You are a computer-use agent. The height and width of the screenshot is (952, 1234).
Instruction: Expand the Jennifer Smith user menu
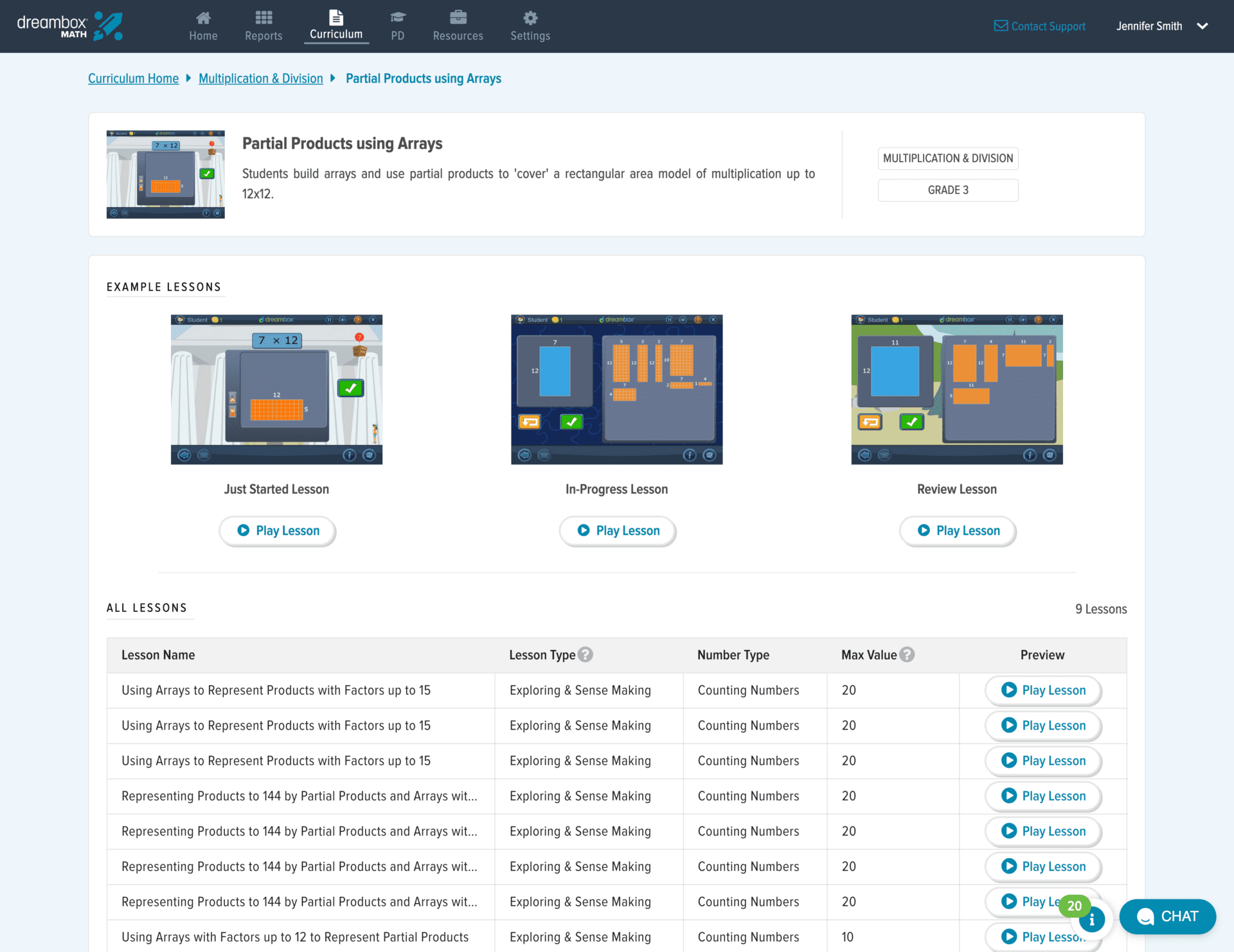(1202, 26)
